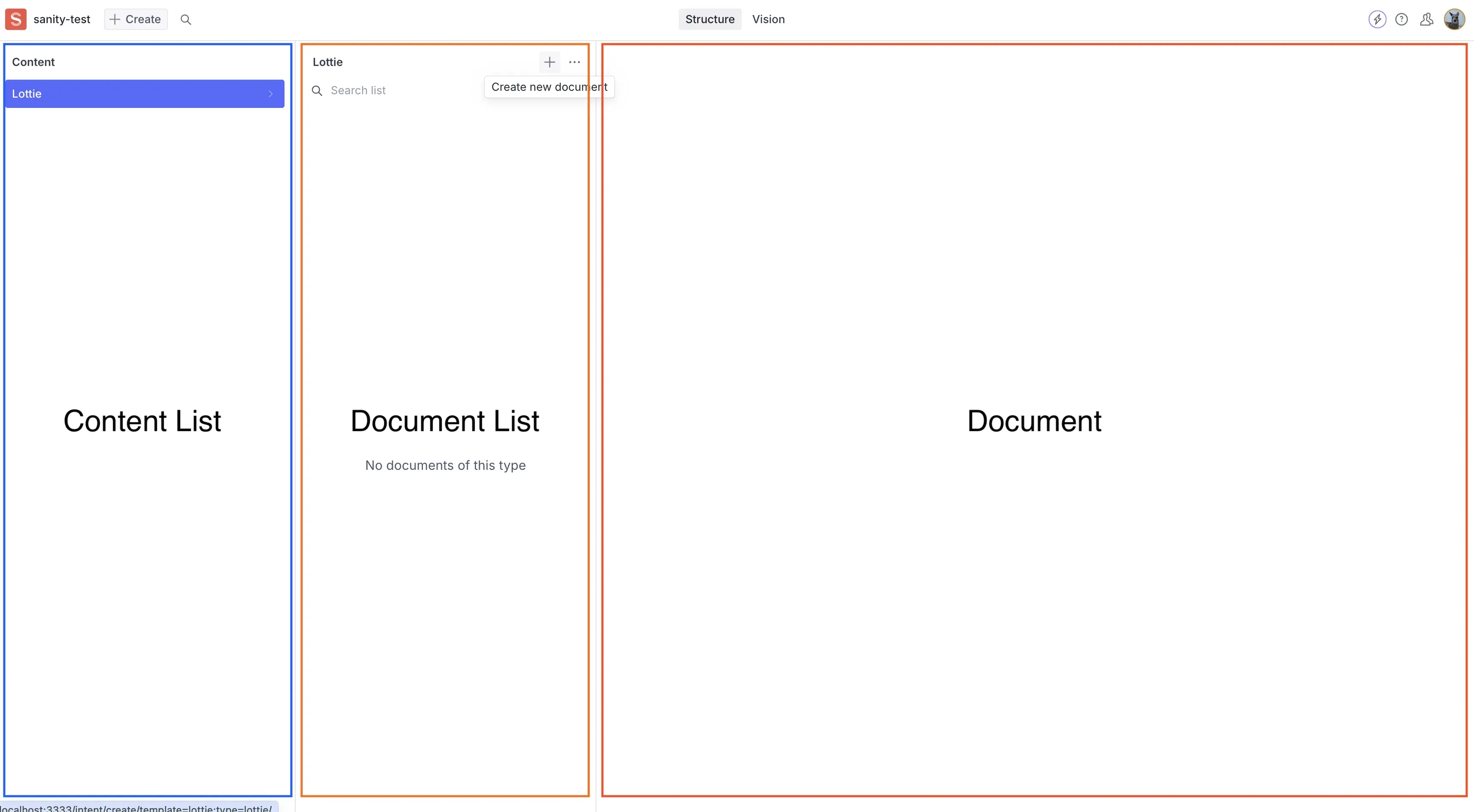The image size is (1474, 812).
Task: Click the No documents of this type message
Action: click(445, 466)
